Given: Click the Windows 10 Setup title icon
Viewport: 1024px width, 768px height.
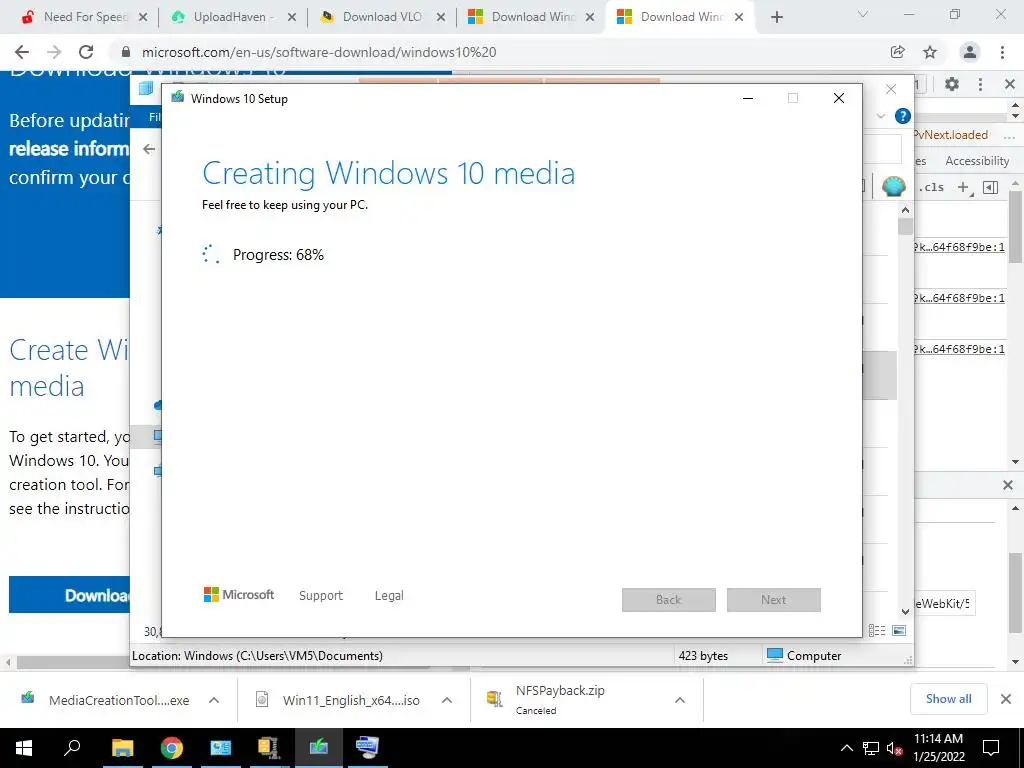Looking at the screenshot, I should 178,97.
